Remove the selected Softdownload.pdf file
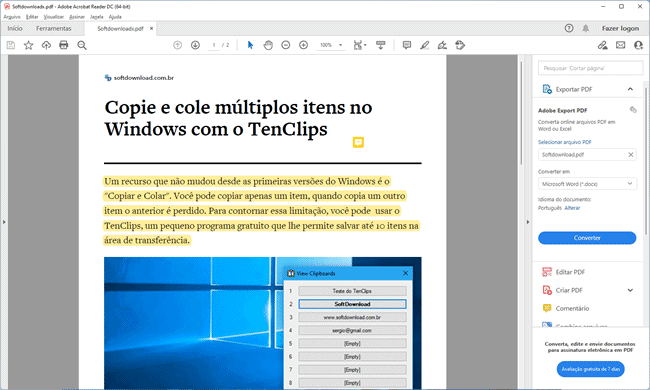The image size is (650, 390). click(x=631, y=155)
